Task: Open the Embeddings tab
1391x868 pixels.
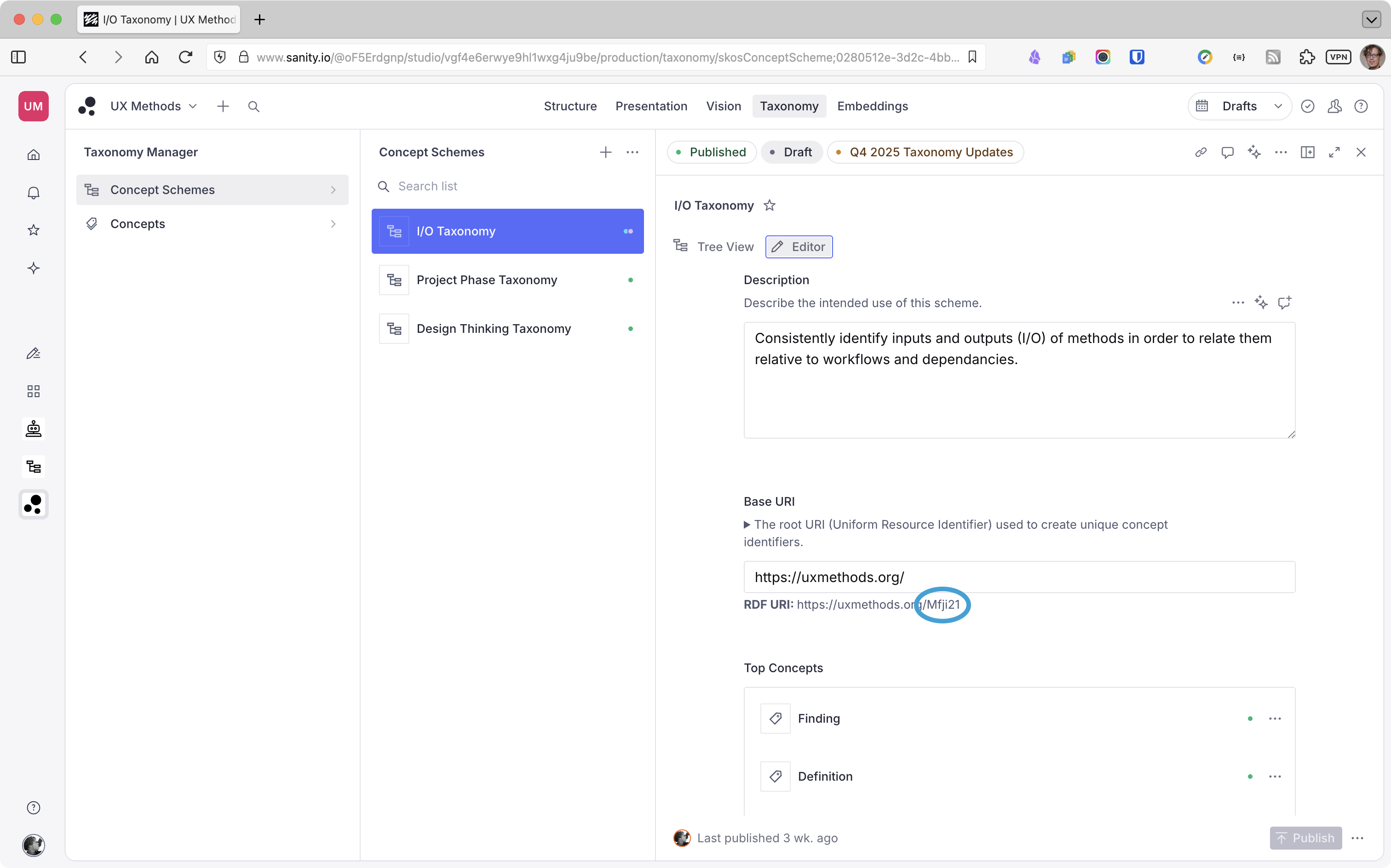Action: click(x=873, y=106)
